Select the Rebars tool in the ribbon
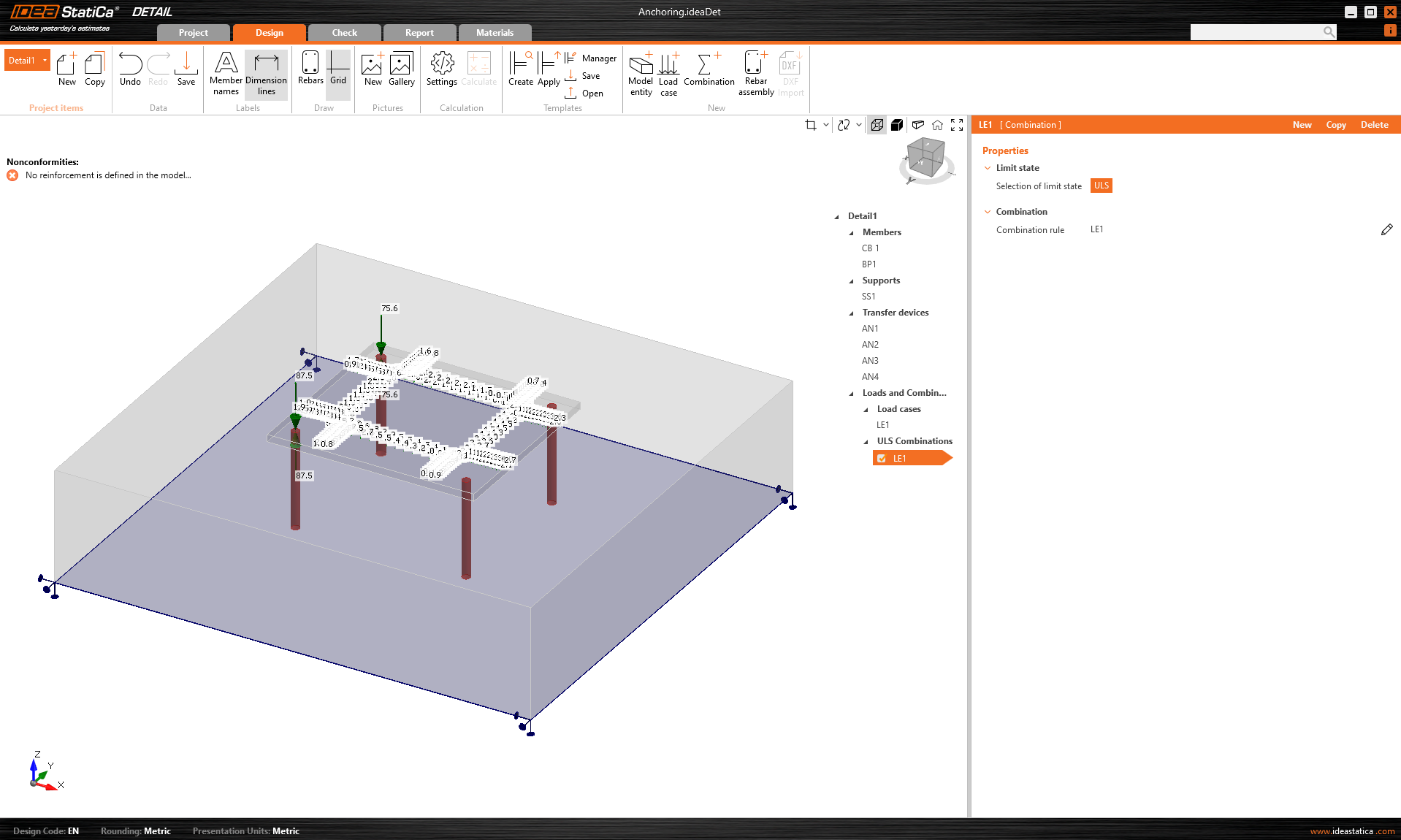 coord(310,71)
